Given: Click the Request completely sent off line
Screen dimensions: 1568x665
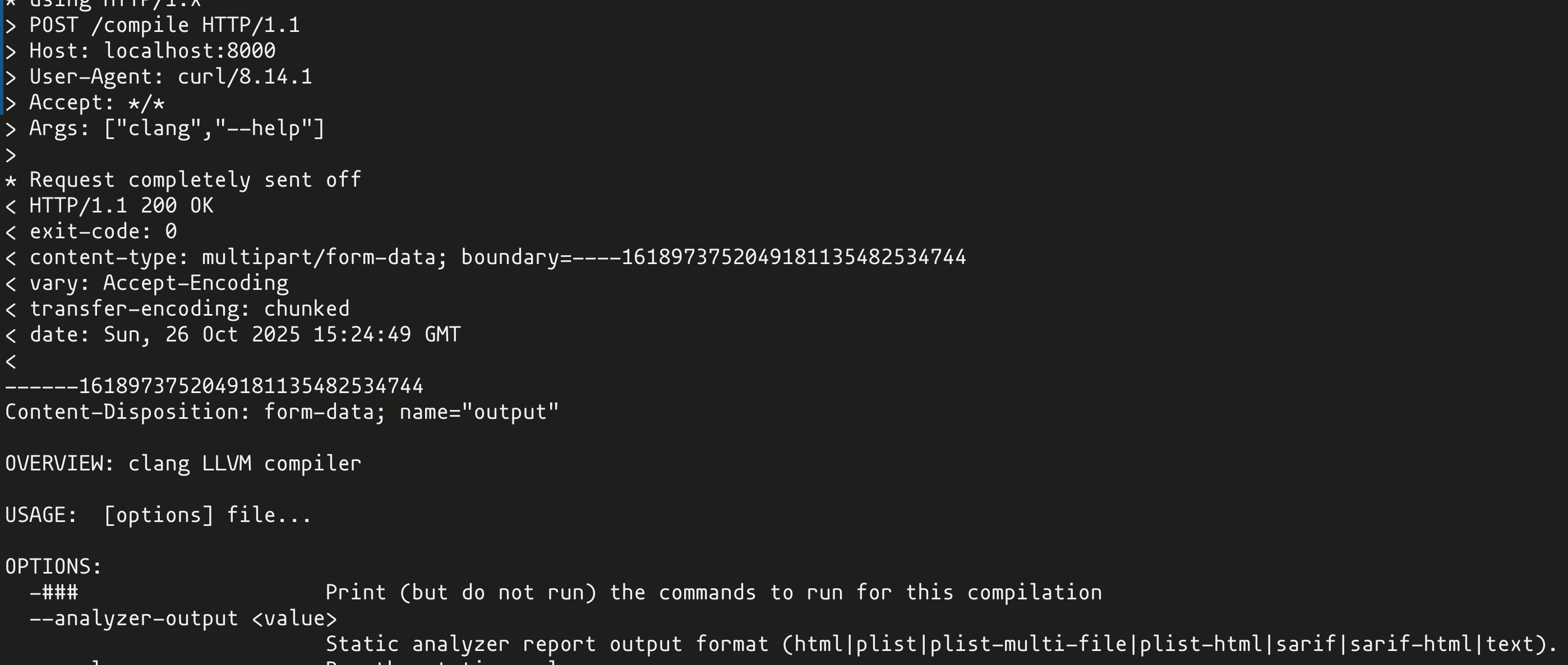Looking at the screenshot, I should click(x=183, y=179).
